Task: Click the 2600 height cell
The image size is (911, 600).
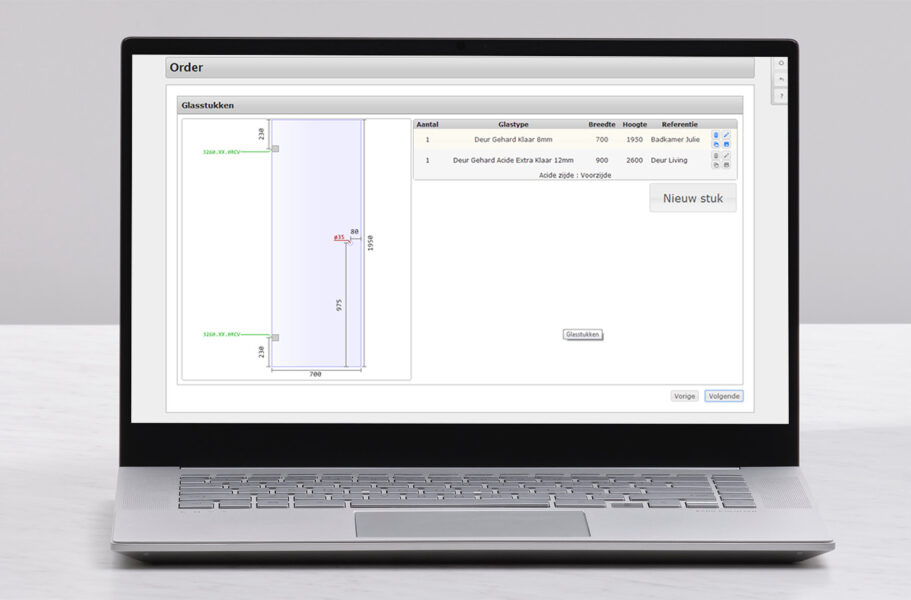Action: (x=634, y=160)
